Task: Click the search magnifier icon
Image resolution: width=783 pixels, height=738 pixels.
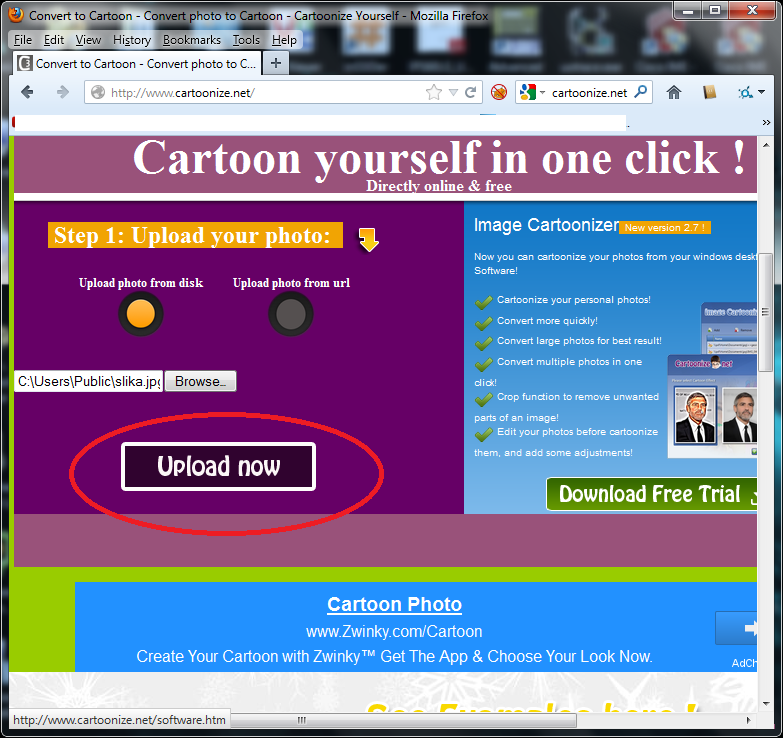Action: coord(641,92)
